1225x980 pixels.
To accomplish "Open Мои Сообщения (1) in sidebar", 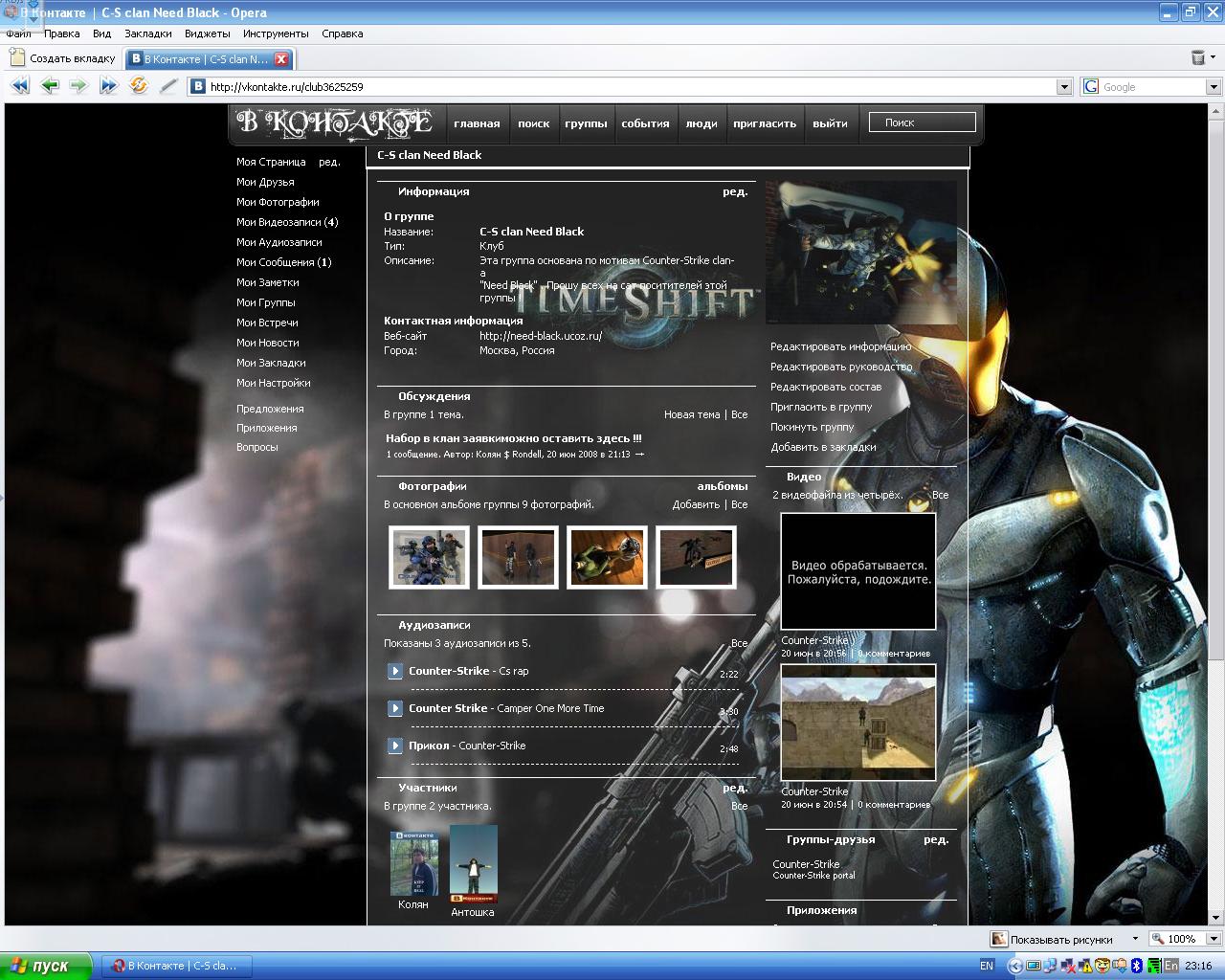I will 284,262.
